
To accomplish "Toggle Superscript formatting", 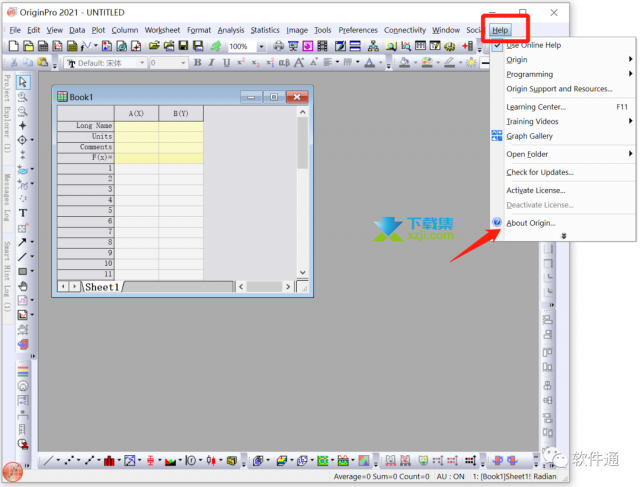I will pos(241,62).
